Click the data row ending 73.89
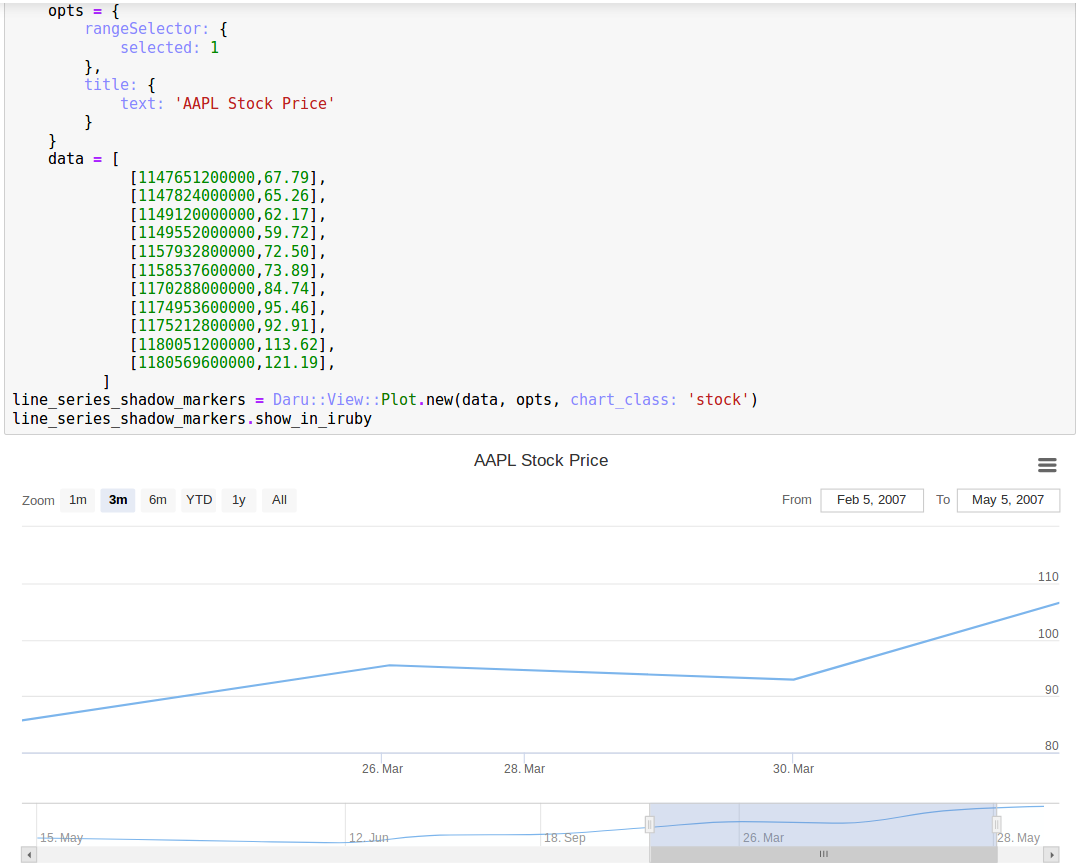The height and width of the screenshot is (864, 1076). click(228, 270)
